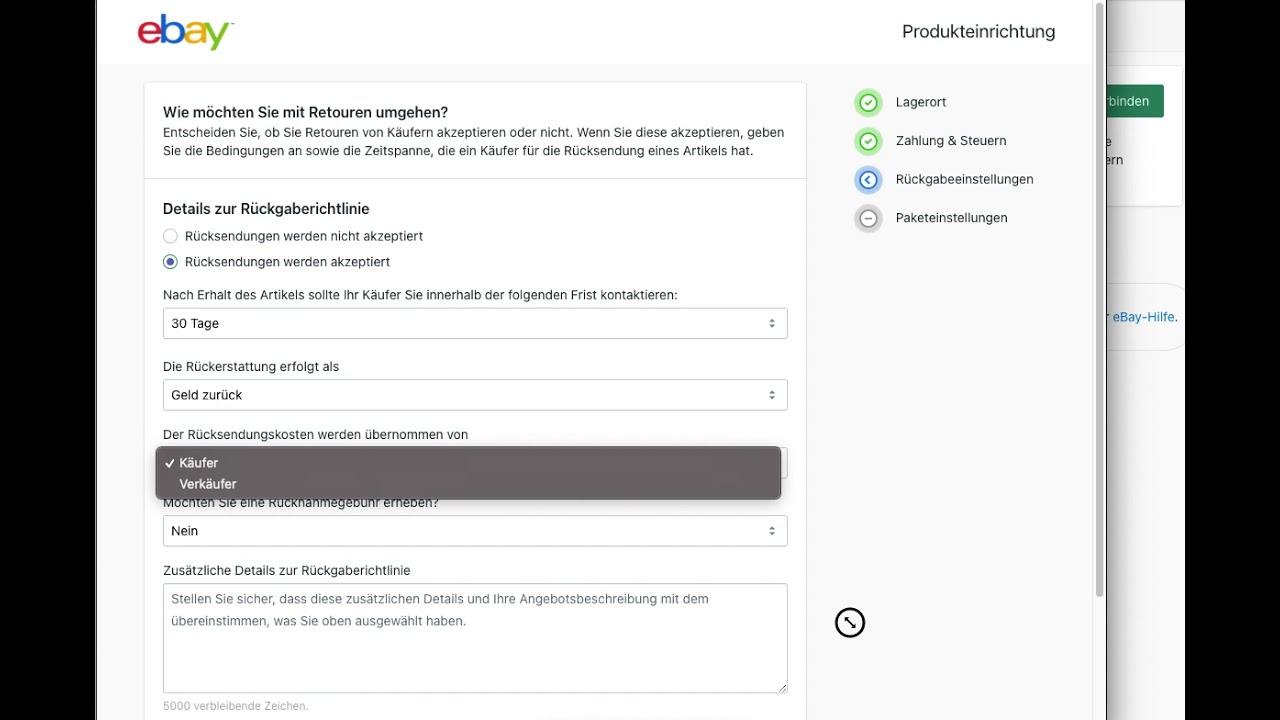Click the Rückgabeeinstellungen blue step icon

point(868,180)
